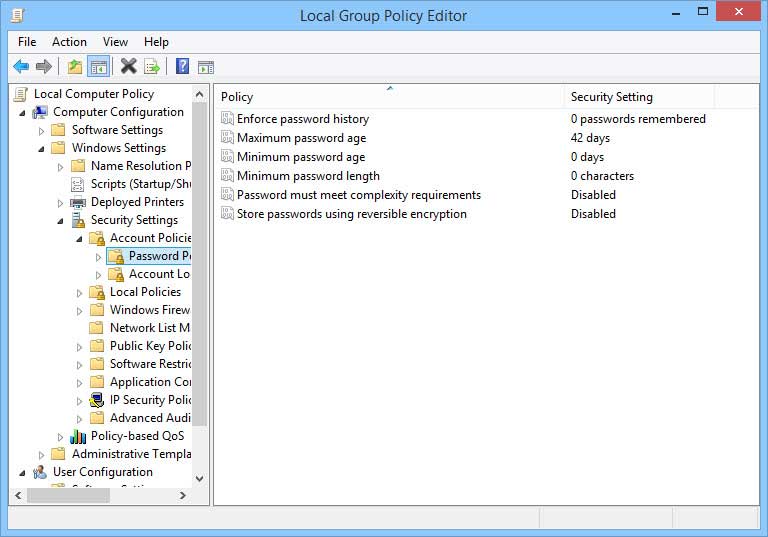Collapse the Computer Configuration tree node
This screenshot has width=768, height=537.
point(22,112)
